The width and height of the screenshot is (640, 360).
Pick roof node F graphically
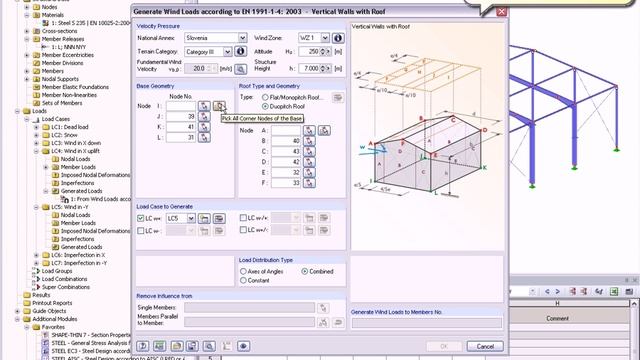tap(309, 183)
